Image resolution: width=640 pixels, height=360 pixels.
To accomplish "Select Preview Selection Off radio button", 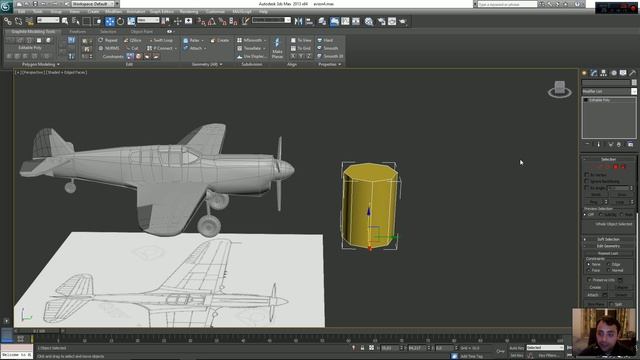I will 585,214.
